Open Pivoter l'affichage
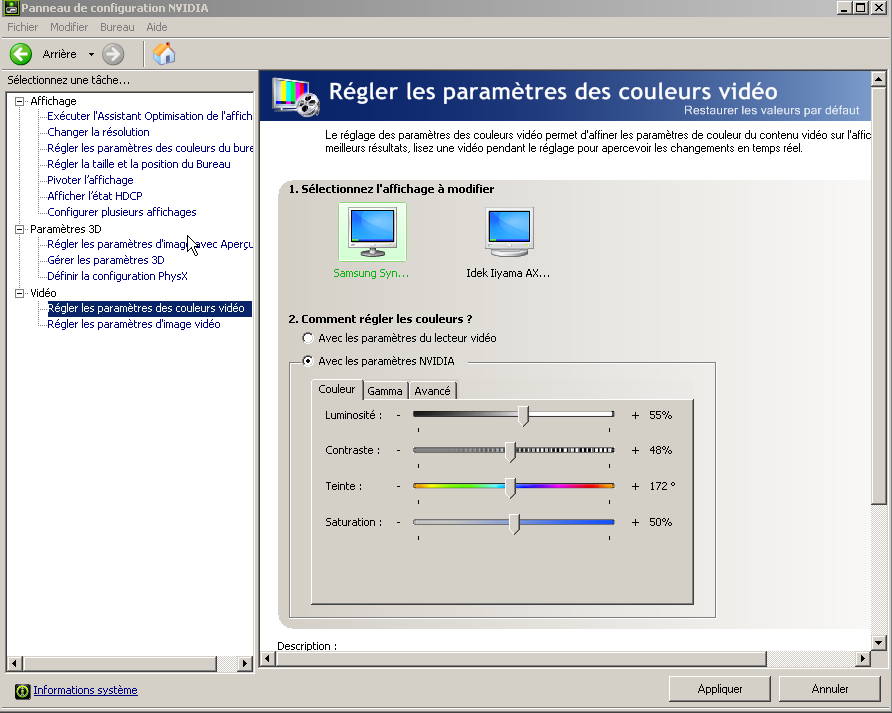 click(90, 180)
